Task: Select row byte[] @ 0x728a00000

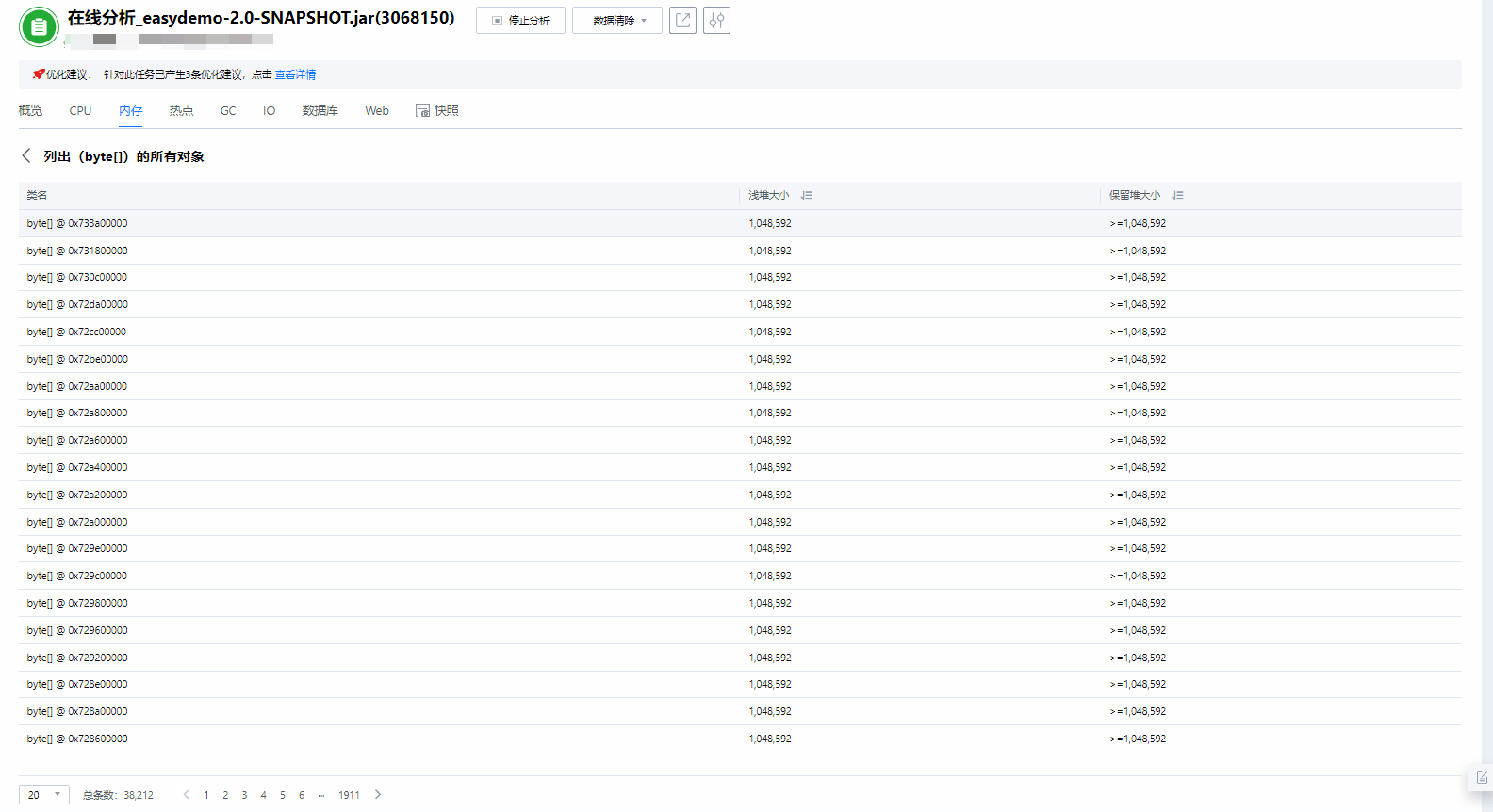Action: point(740,711)
